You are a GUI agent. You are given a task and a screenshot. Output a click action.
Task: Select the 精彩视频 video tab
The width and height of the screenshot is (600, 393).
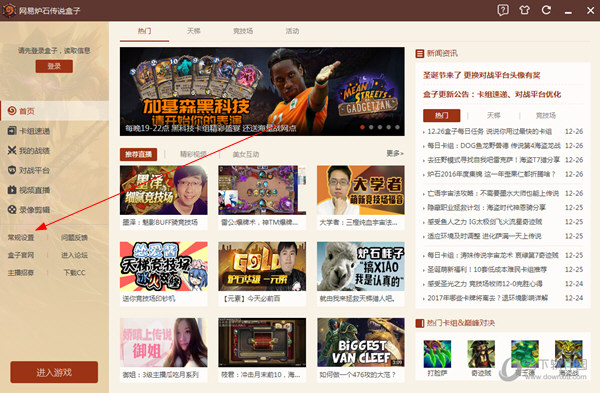coord(193,154)
